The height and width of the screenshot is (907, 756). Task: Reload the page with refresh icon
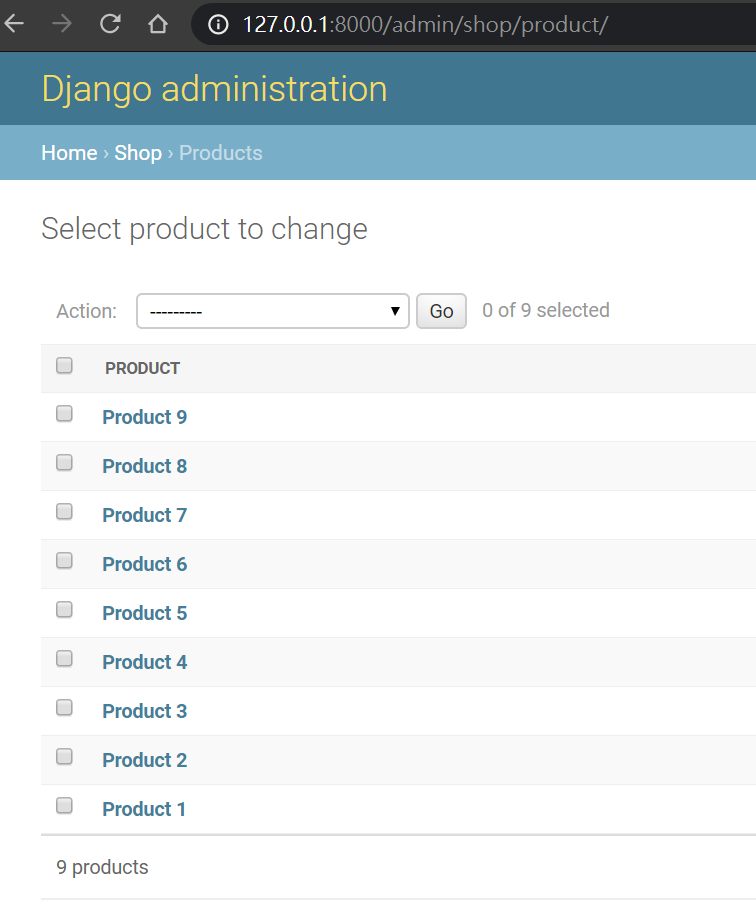tap(110, 24)
